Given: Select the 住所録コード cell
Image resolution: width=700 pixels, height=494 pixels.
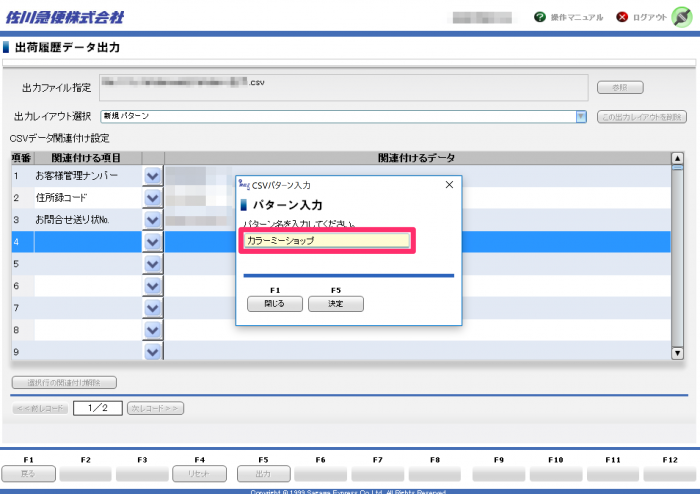Looking at the screenshot, I should [88, 198].
